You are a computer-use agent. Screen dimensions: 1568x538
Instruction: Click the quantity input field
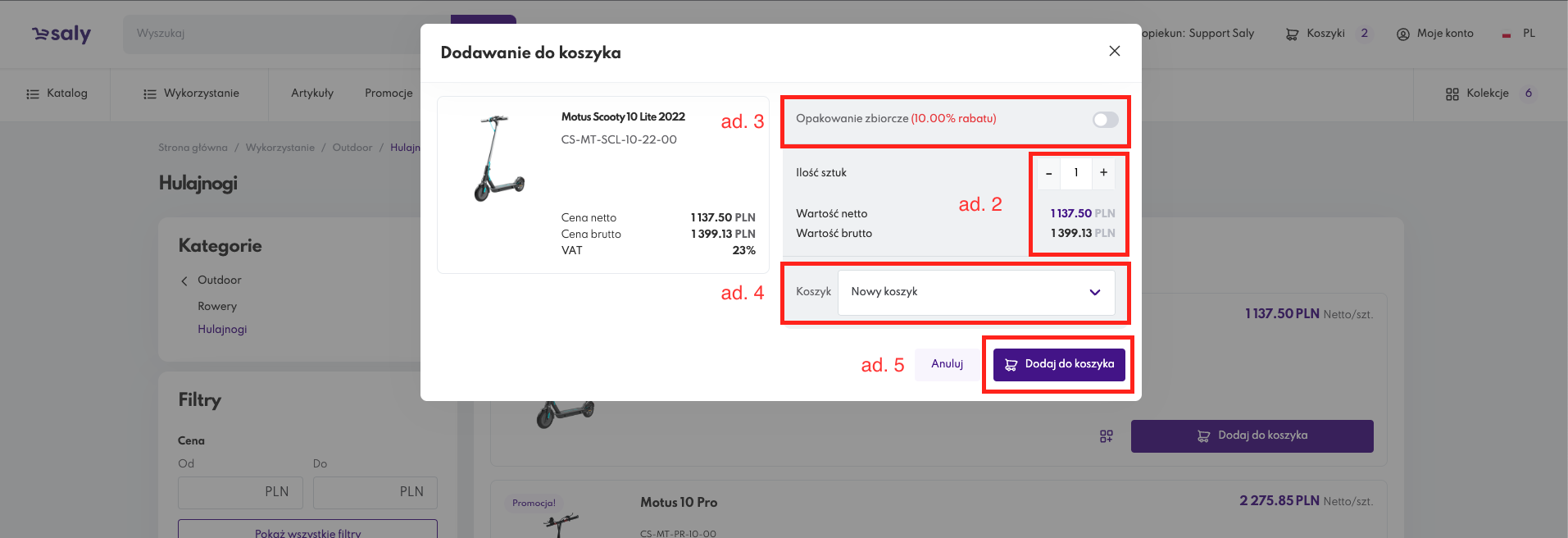1075,173
